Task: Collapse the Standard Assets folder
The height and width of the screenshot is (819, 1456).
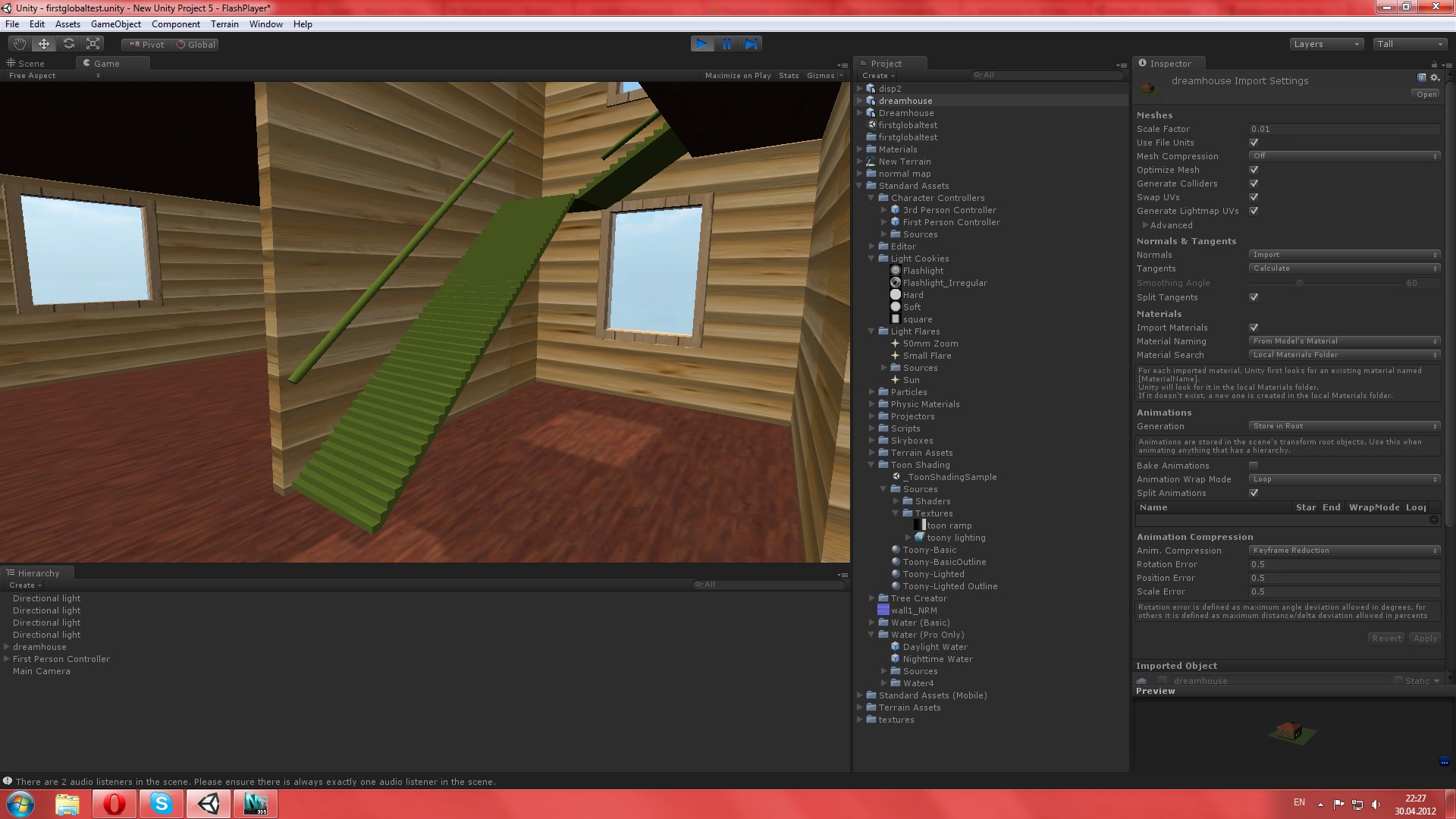Action: pyautogui.click(x=860, y=186)
